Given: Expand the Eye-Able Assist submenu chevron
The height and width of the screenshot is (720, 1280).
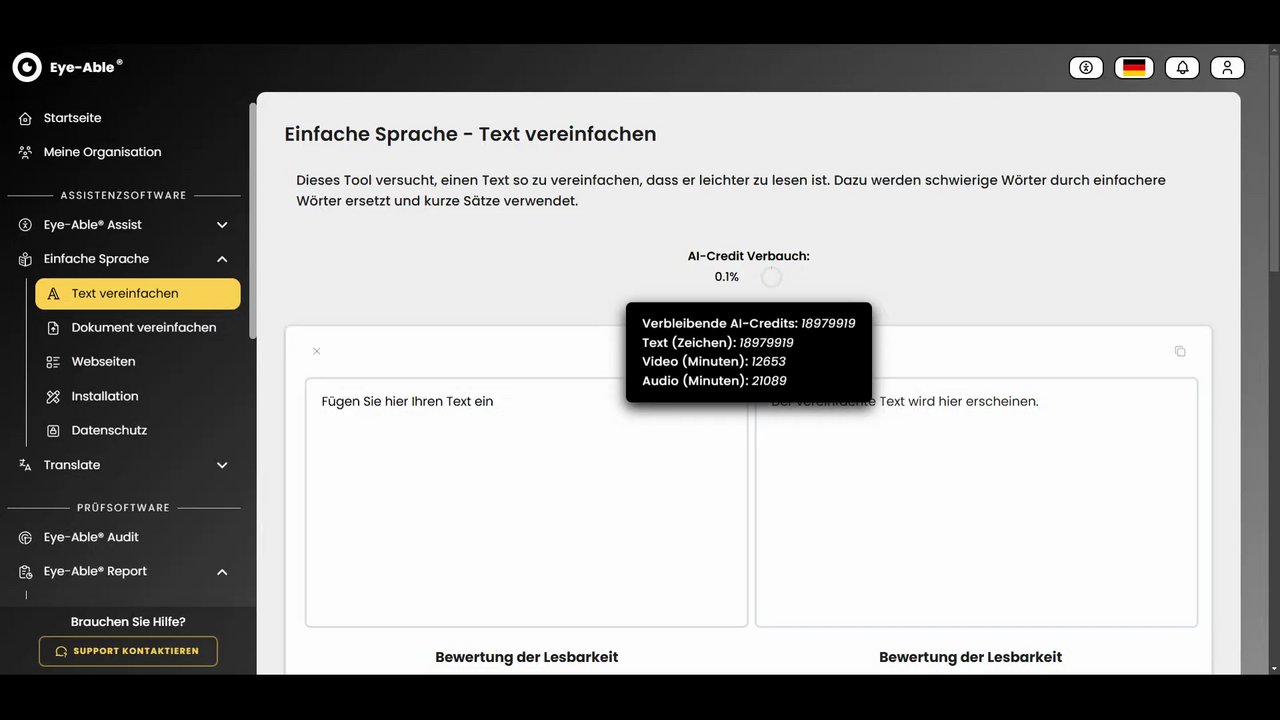Looking at the screenshot, I should (x=222, y=225).
